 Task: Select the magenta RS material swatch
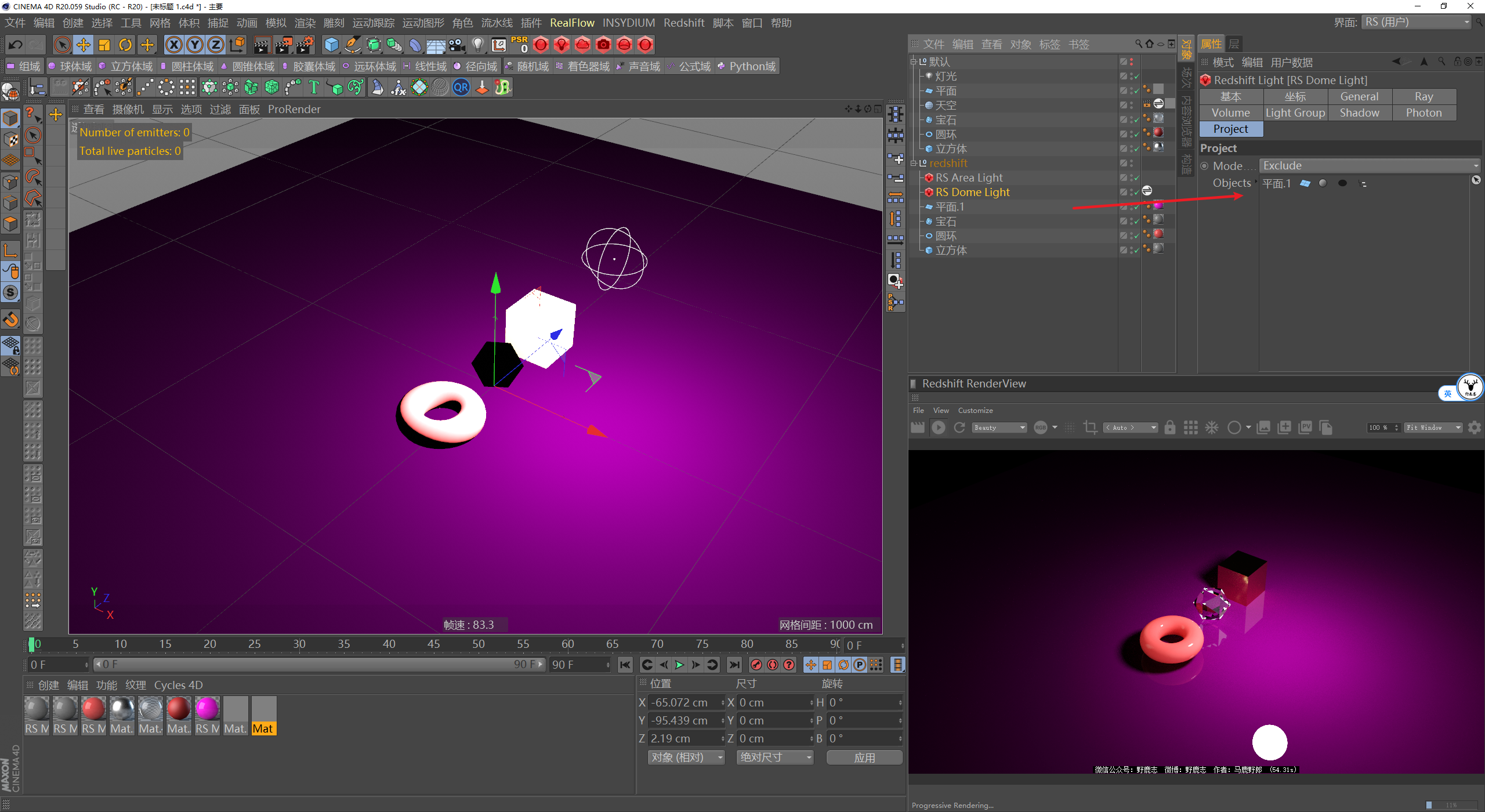(x=207, y=709)
